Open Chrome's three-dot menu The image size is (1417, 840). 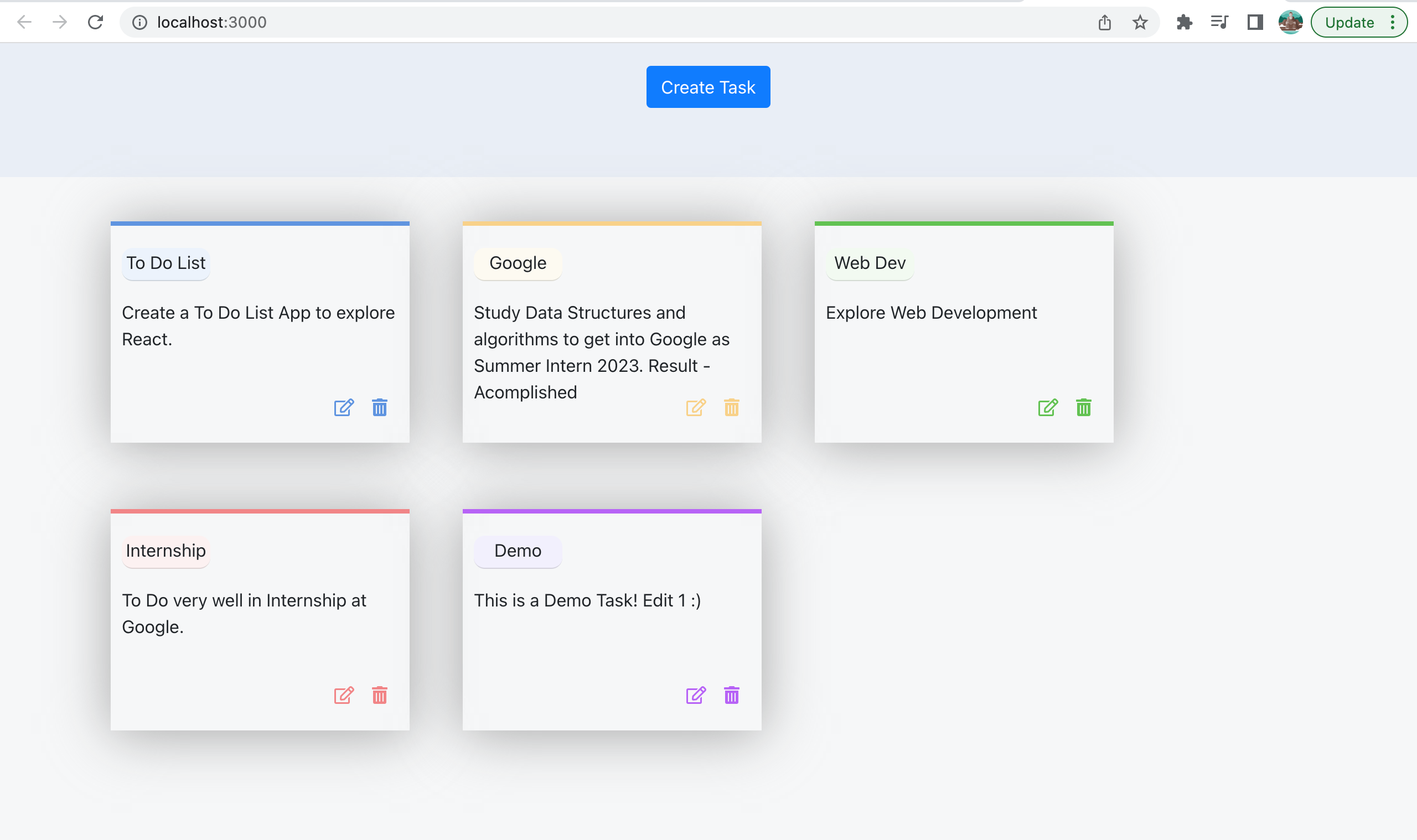pyautogui.click(x=1394, y=22)
